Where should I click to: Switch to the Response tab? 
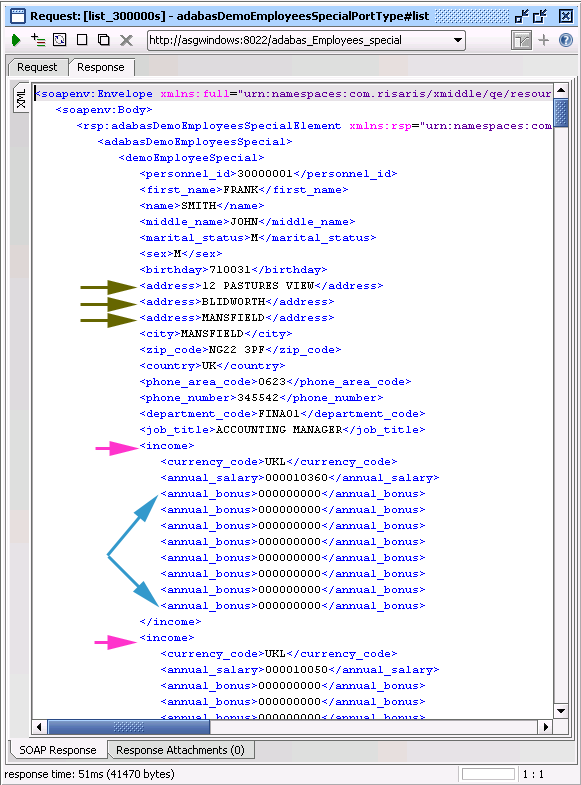(101, 67)
